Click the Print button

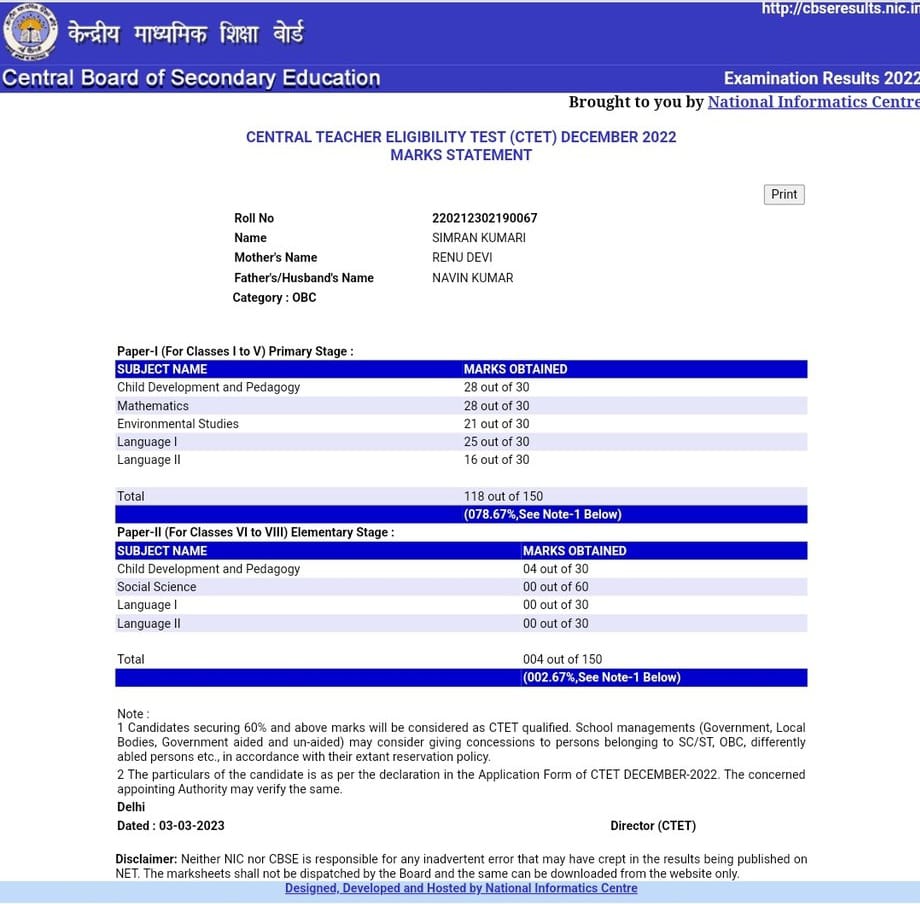pos(784,194)
